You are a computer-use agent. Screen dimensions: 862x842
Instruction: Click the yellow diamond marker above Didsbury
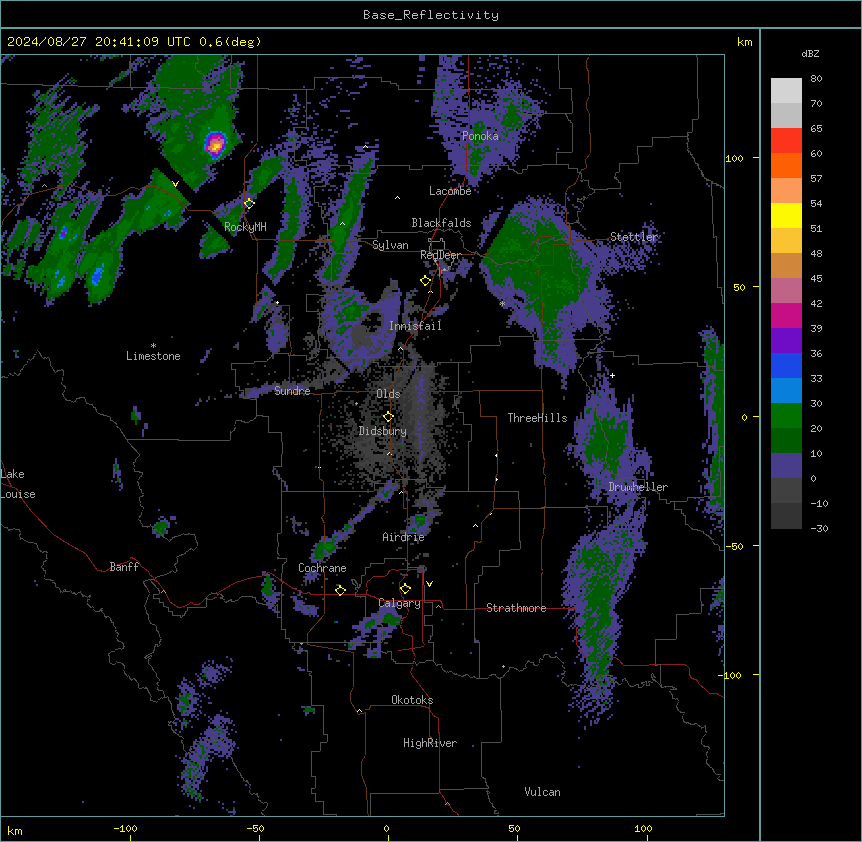pos(388,417)
